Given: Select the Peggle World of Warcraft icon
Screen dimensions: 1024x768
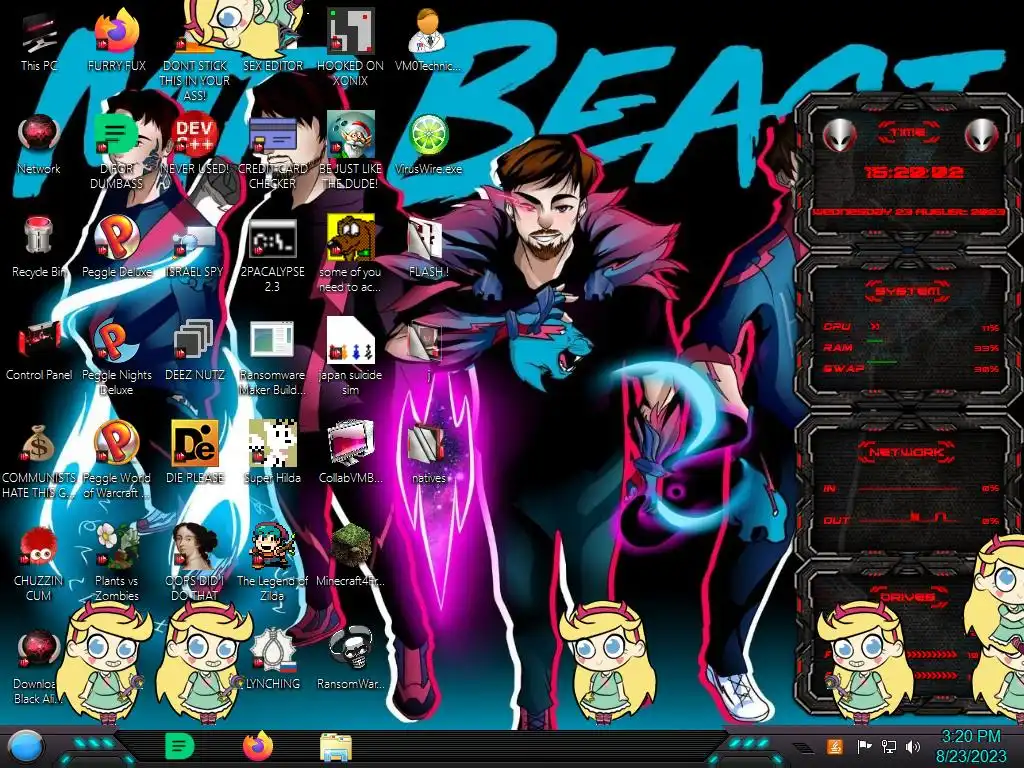Looking at the screenshot, I should [x=117, y=444].
